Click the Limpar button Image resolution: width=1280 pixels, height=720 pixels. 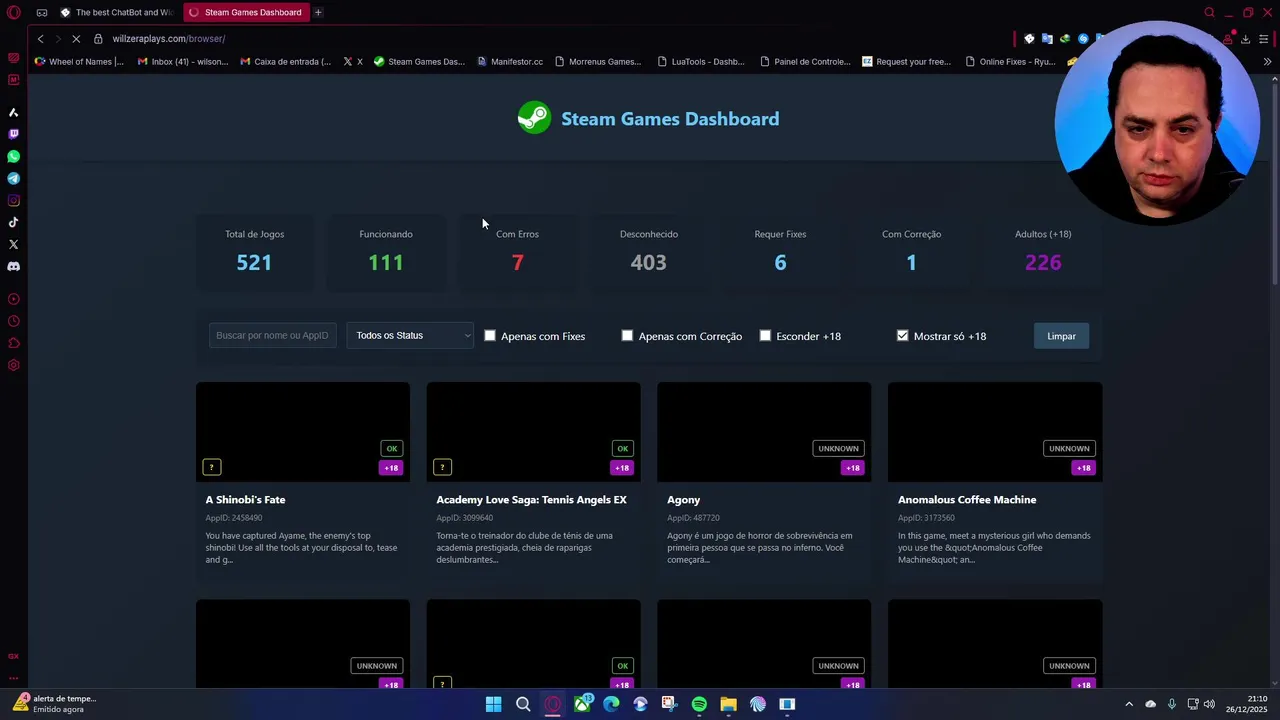coord(1061,336)
